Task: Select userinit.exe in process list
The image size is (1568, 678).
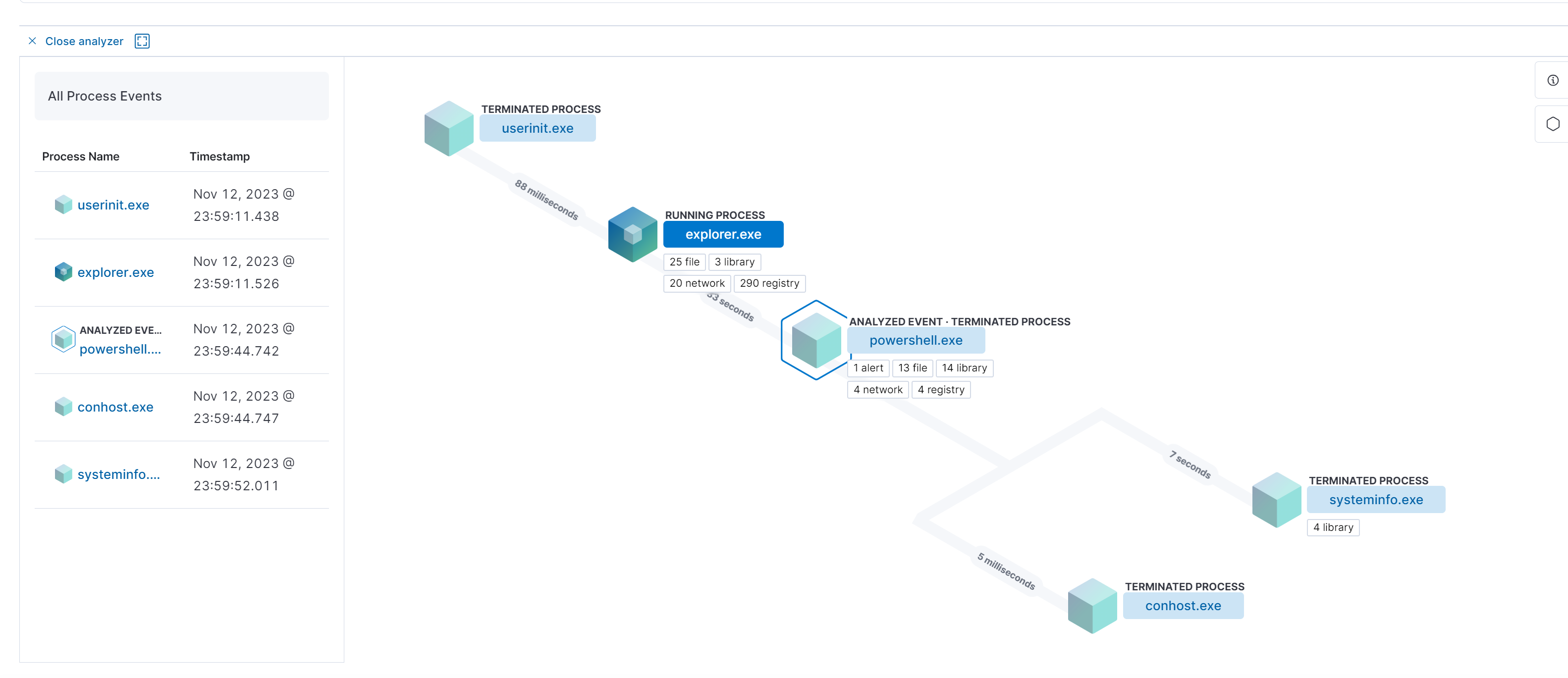Action: (113, 205)
